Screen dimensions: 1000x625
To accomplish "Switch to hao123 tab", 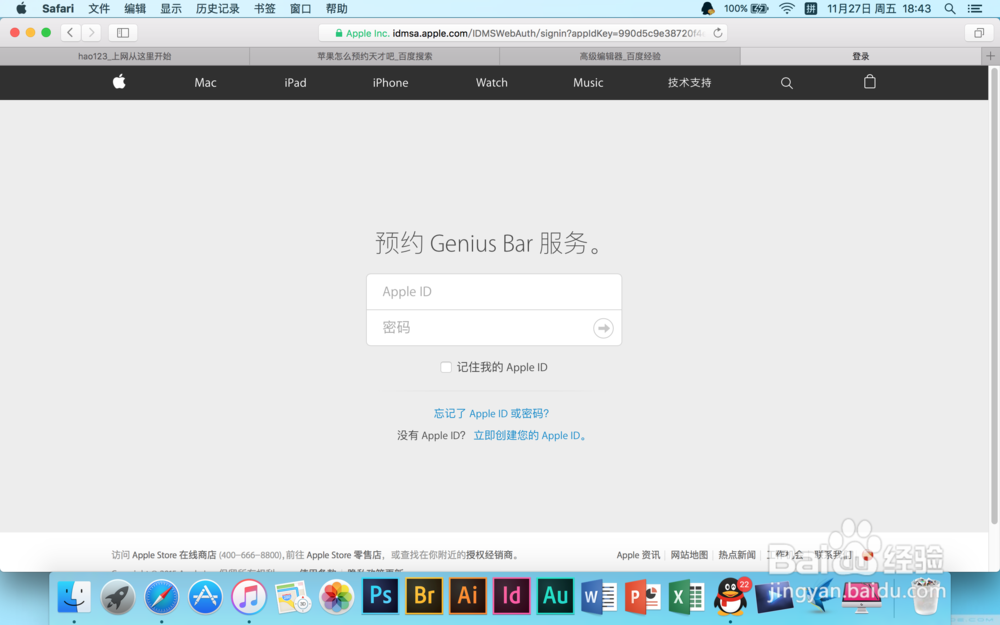I will click(124, 56).
